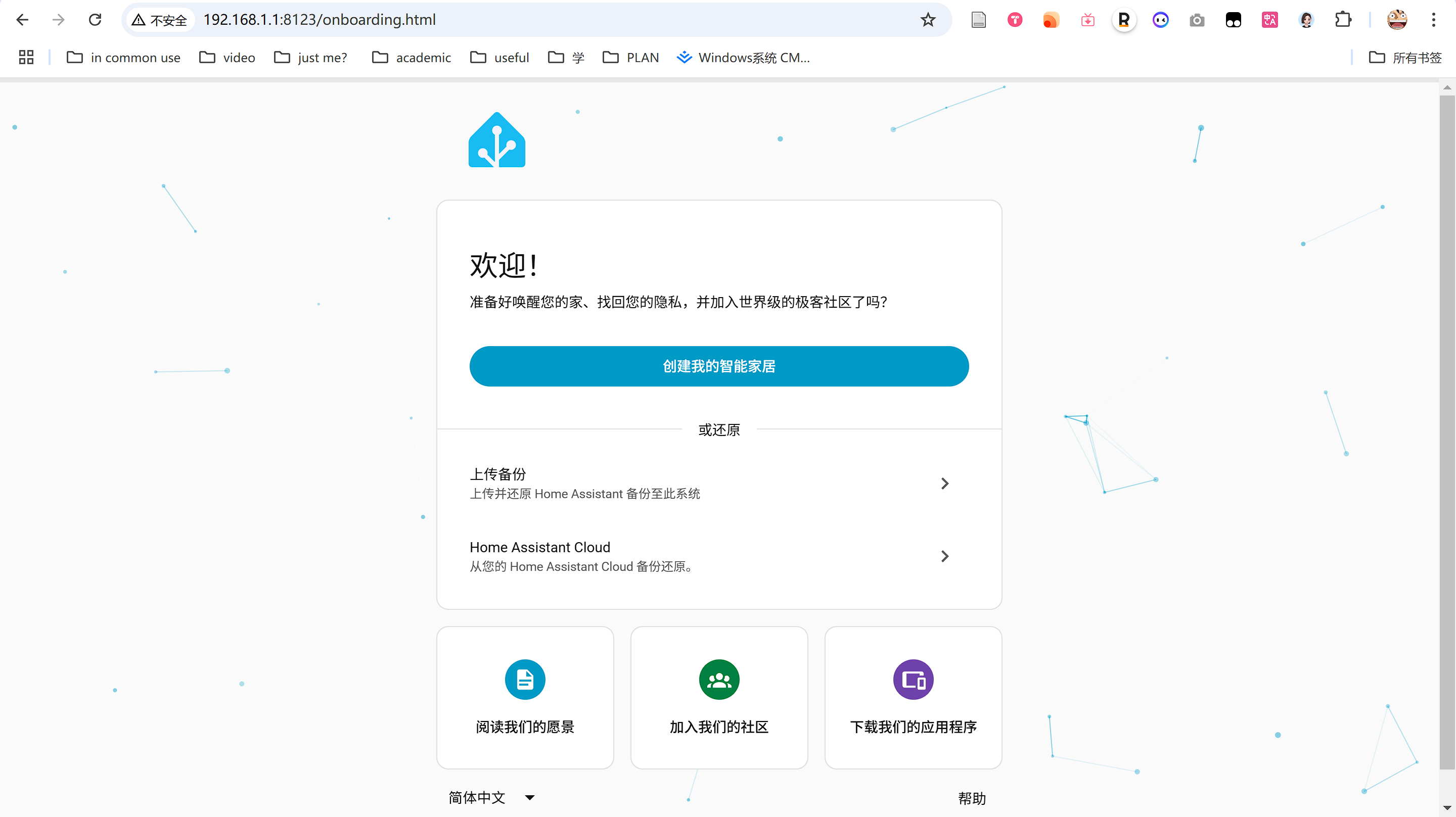This screenshot has width=1456, height=817.
Task: Open the R letter extension icon
Action: (x=1124, y=20)
